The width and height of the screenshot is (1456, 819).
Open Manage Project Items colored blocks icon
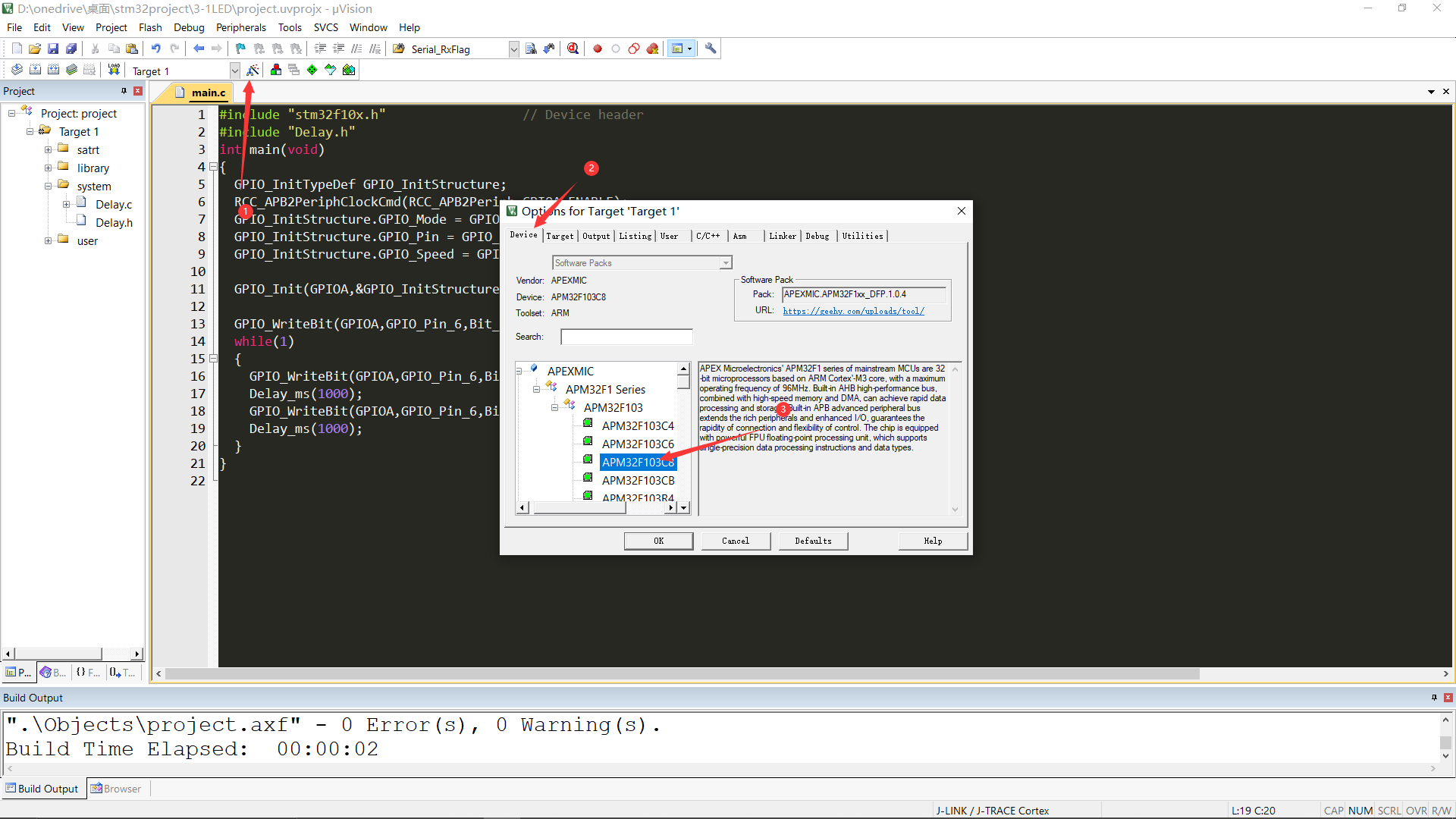(276, 71)
